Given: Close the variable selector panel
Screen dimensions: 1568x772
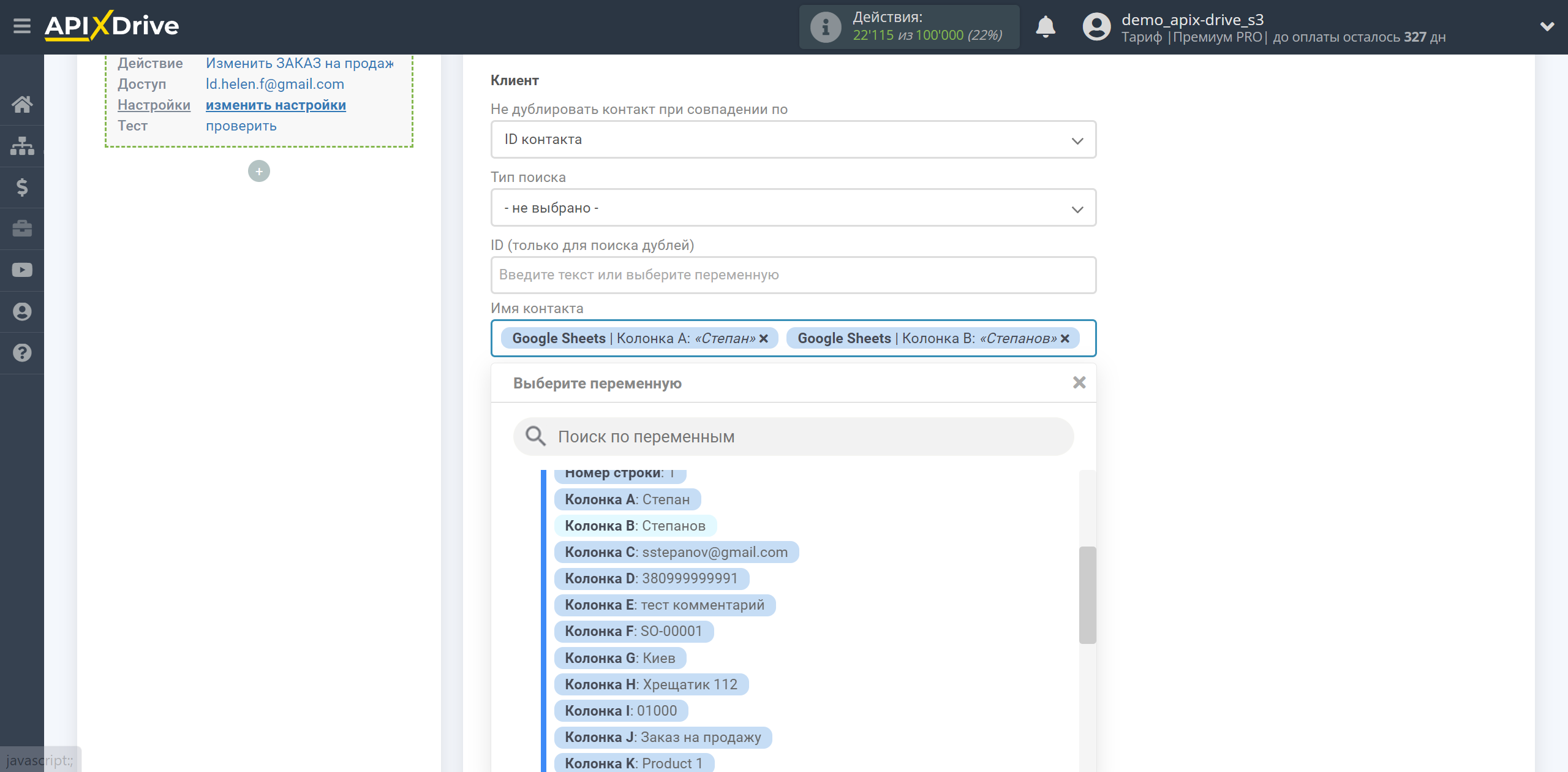Looking at the screenshot, I should [x=1079, y=382].
